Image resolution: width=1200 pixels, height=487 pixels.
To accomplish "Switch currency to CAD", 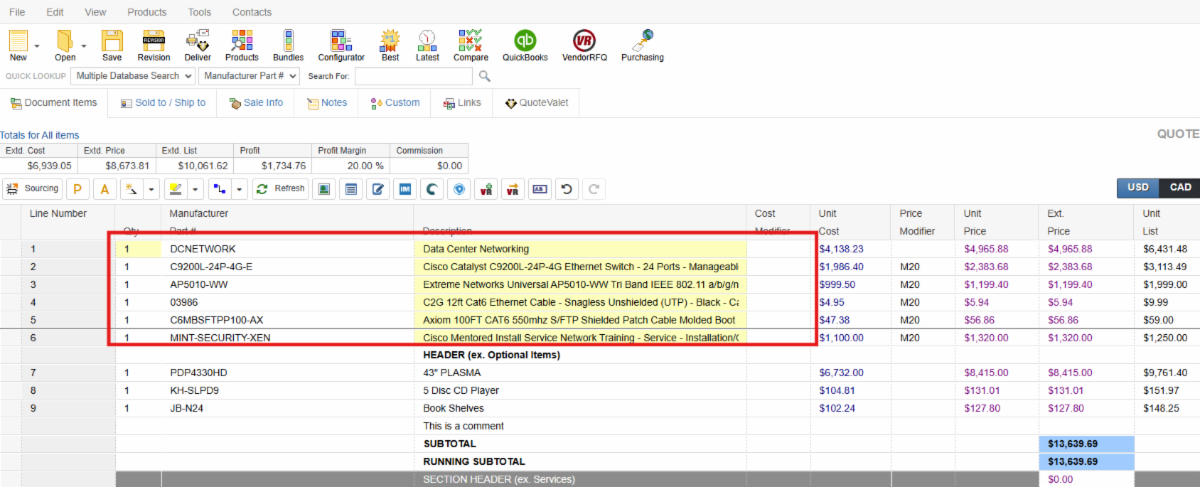I will pos(1179,188).
